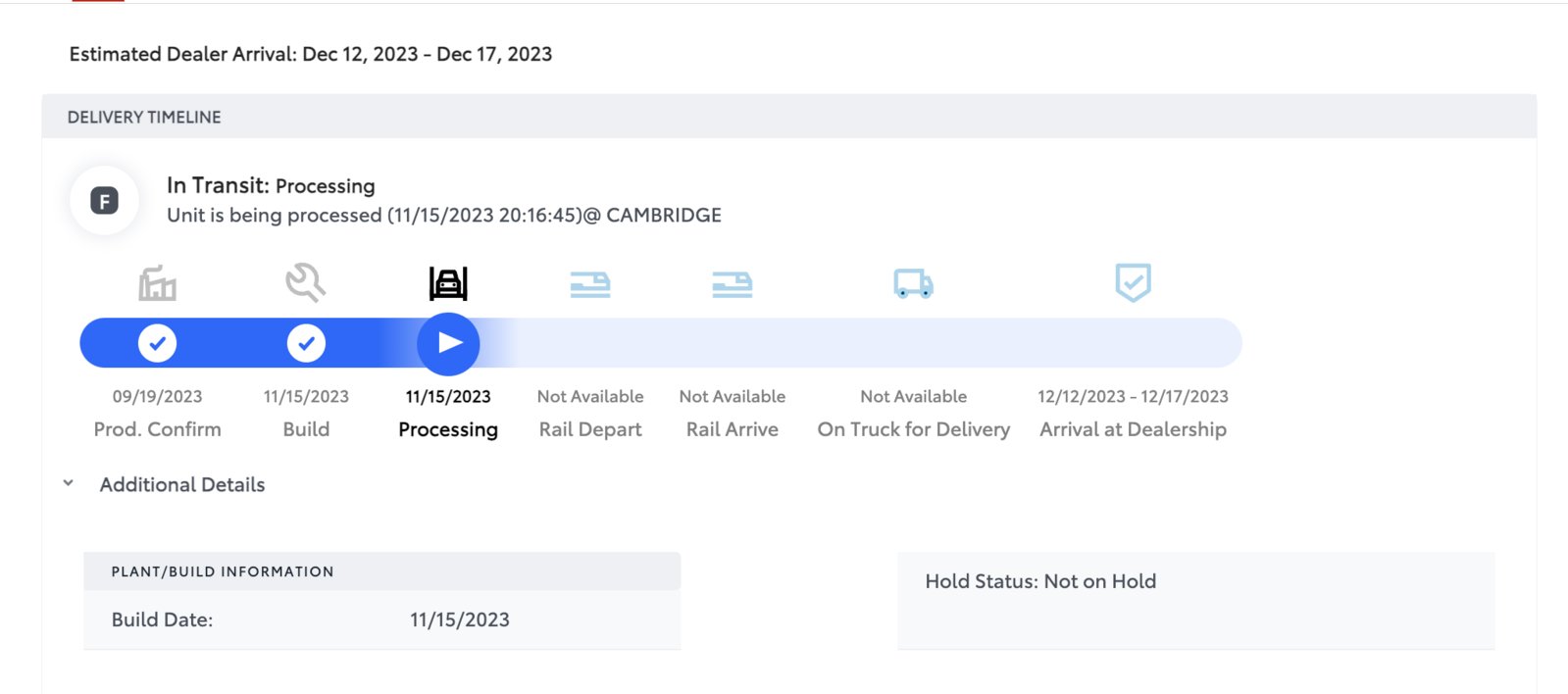Click the Processing vehicle lift icon
Screen dimensions: 1568x694
(x=448, y=283)
